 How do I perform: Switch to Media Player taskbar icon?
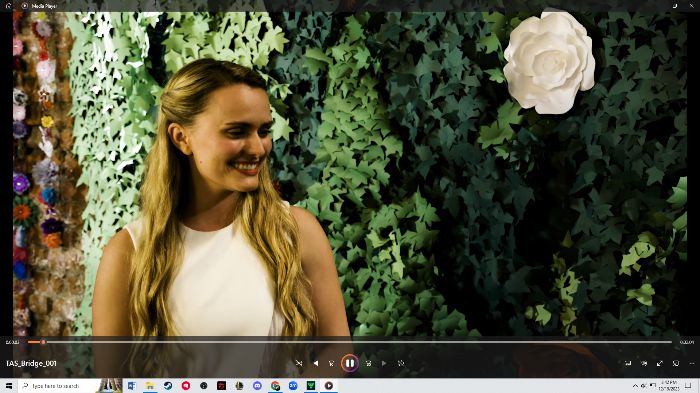click(x=329, y=385)
